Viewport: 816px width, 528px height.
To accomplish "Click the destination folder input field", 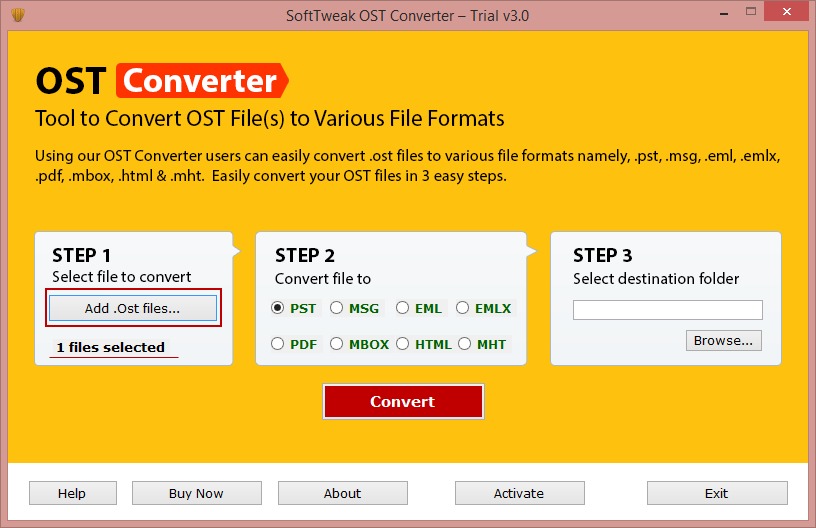I will pos(668,310).
